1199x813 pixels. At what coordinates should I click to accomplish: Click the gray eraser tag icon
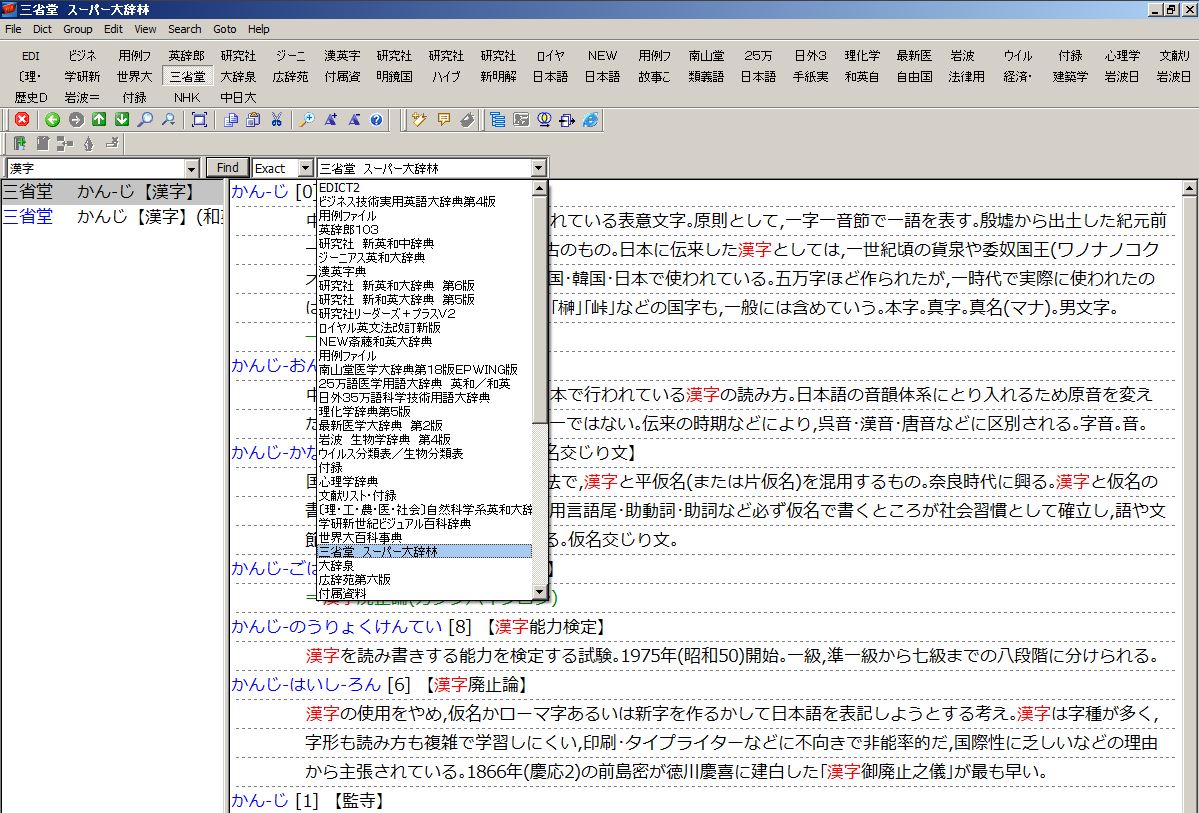467,119
